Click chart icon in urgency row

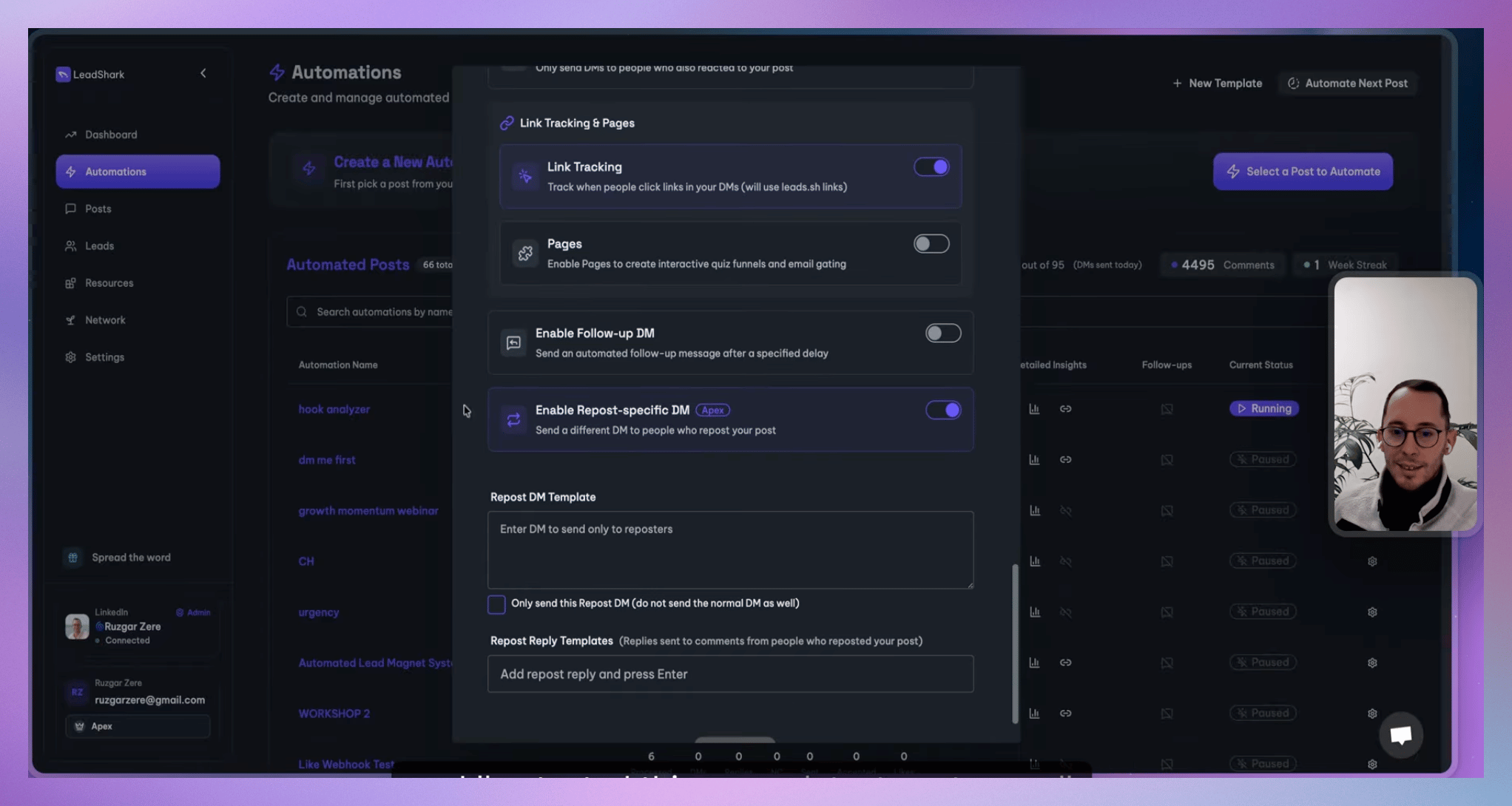click(1034, 612)
